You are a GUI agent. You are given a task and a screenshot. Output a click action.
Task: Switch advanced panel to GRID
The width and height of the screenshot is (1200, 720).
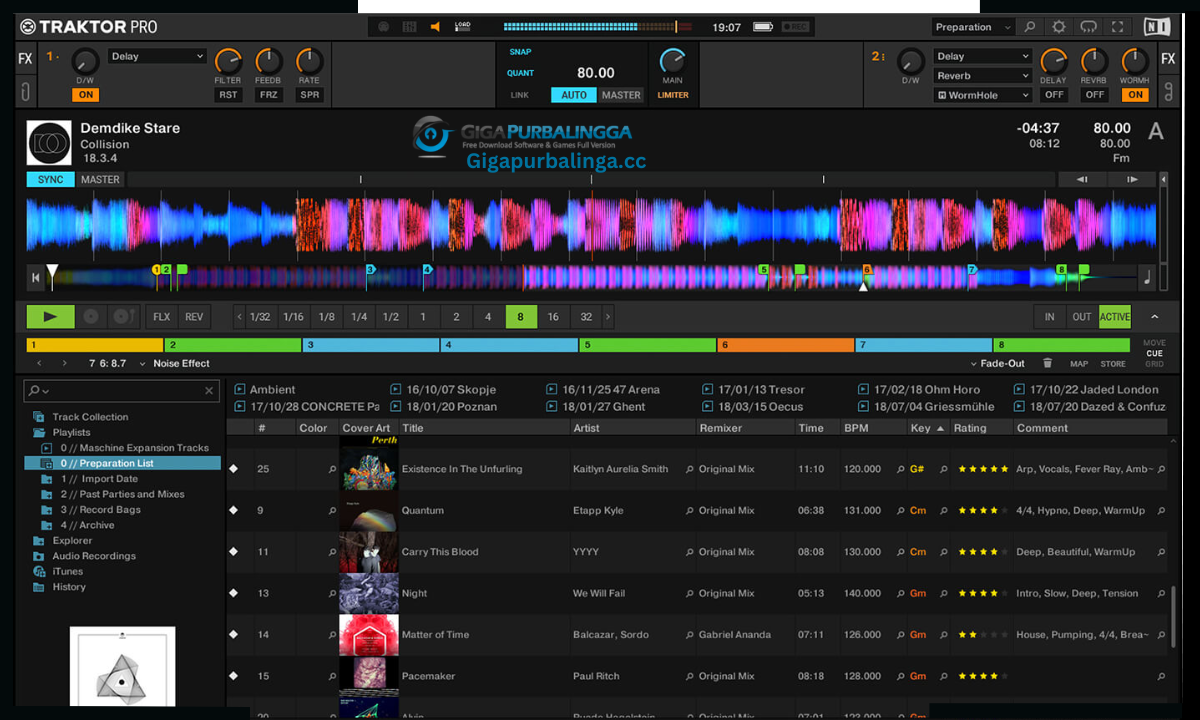pos(1154,364)
